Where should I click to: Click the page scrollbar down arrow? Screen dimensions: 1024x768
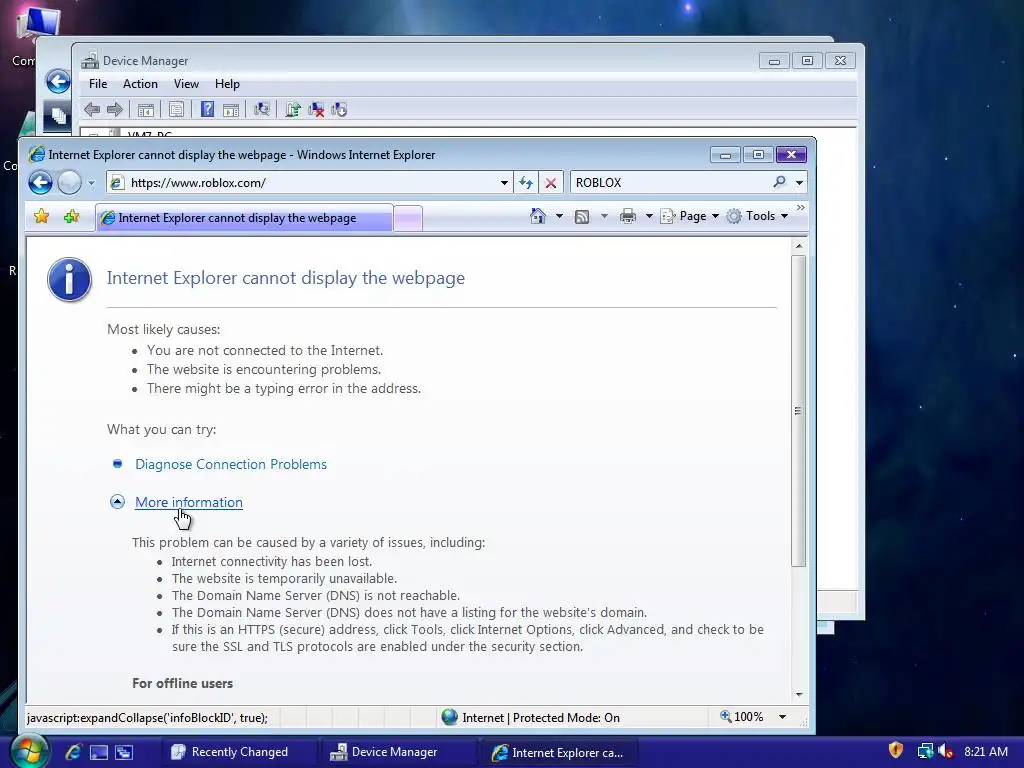pyautogui.click(x=799, y=695)
